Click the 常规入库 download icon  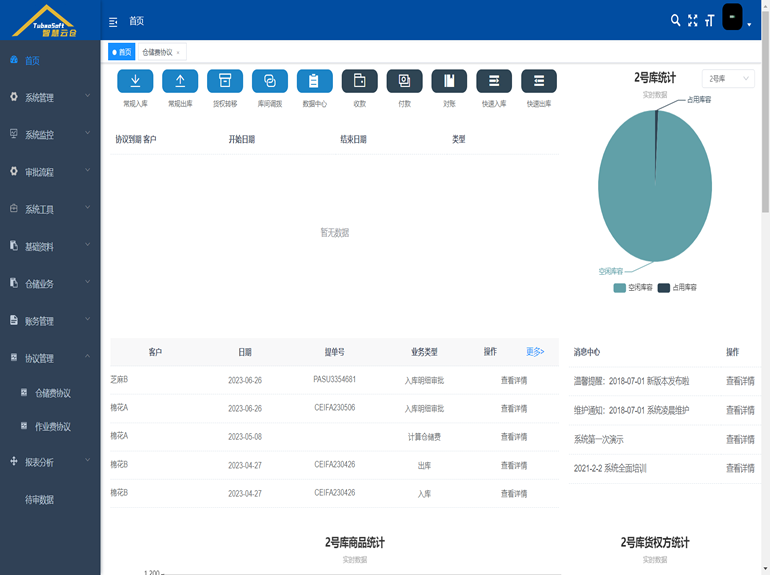coord(135,82)
